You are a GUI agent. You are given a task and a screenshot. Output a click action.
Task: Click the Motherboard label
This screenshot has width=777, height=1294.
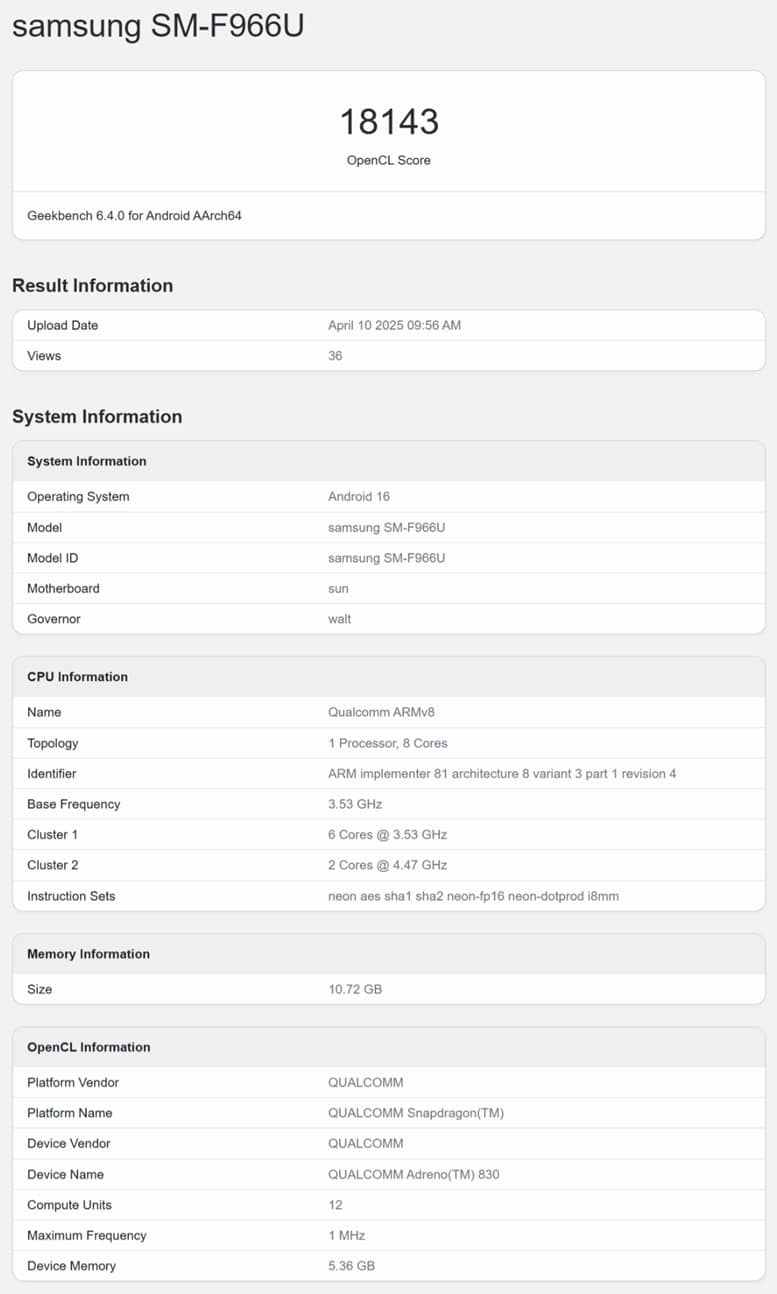(63, 588)
